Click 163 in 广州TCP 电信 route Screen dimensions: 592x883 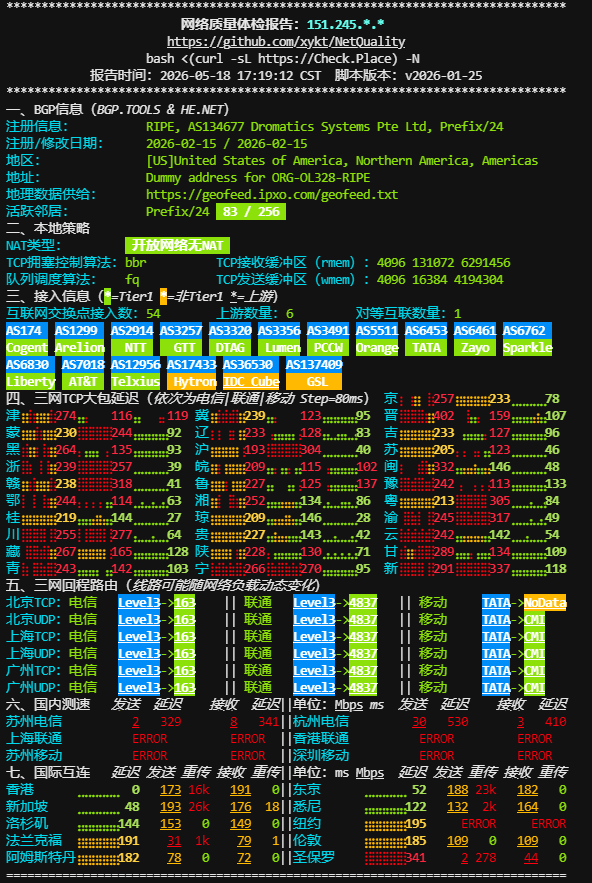coord(185,670)
